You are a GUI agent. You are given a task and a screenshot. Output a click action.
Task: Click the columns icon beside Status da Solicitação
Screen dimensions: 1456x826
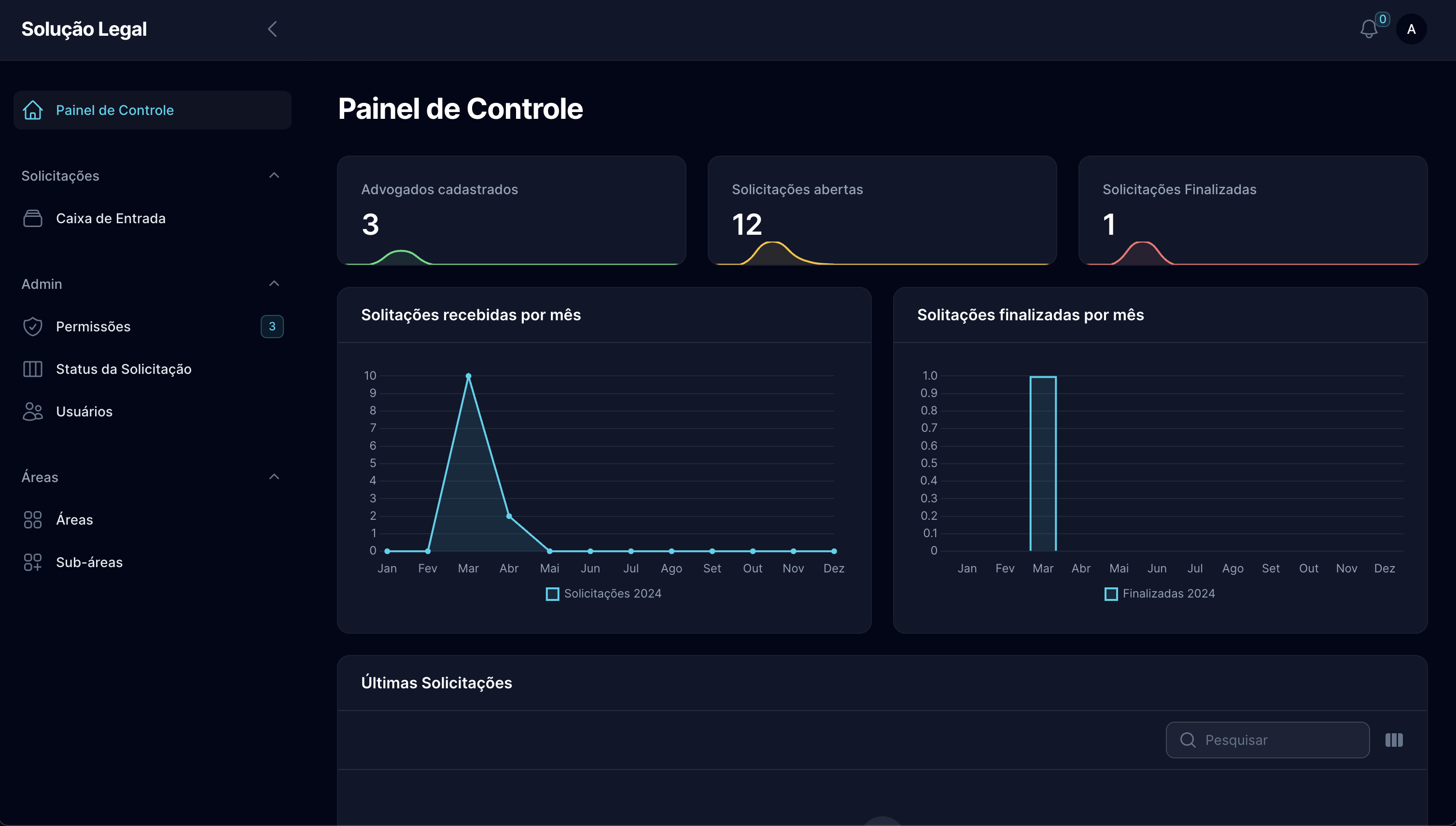[33, 370]
